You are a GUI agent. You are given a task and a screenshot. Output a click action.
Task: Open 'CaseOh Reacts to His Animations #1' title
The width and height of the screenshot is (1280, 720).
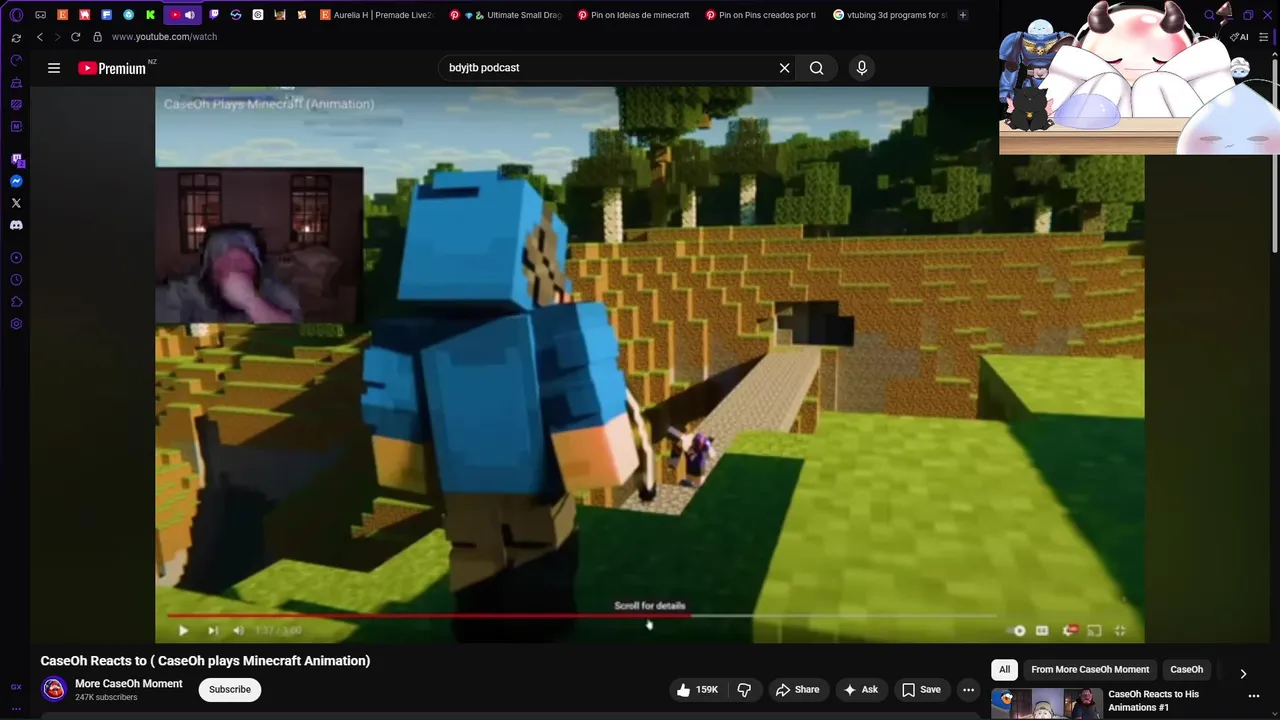point(1153,700)
